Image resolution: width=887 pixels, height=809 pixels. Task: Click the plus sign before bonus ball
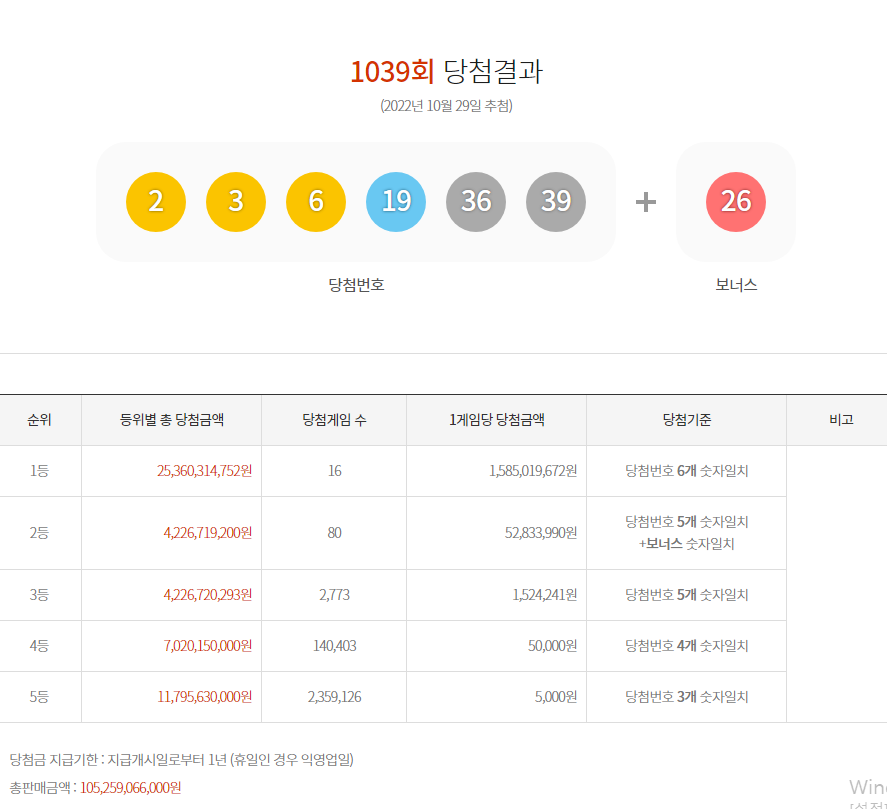point(645,202)
